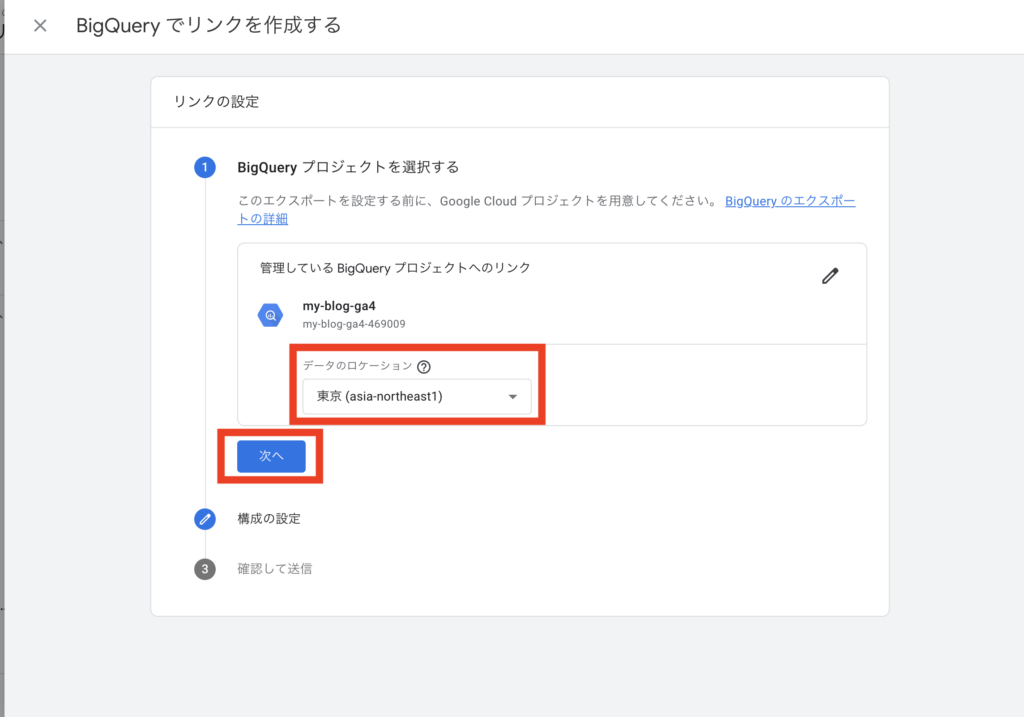1024x717 pixels.
Task: Select step 1 circle, BigQuery プロジェクトを選択する
Action: pyautogui.click(x=205, y=167)
